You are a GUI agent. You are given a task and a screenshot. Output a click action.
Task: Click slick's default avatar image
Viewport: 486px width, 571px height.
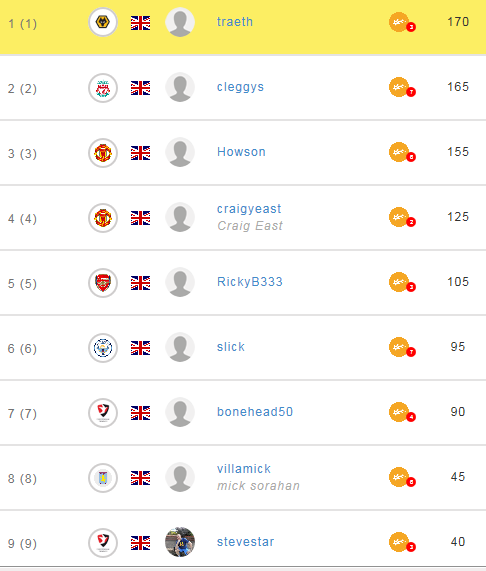pos(180,347)
